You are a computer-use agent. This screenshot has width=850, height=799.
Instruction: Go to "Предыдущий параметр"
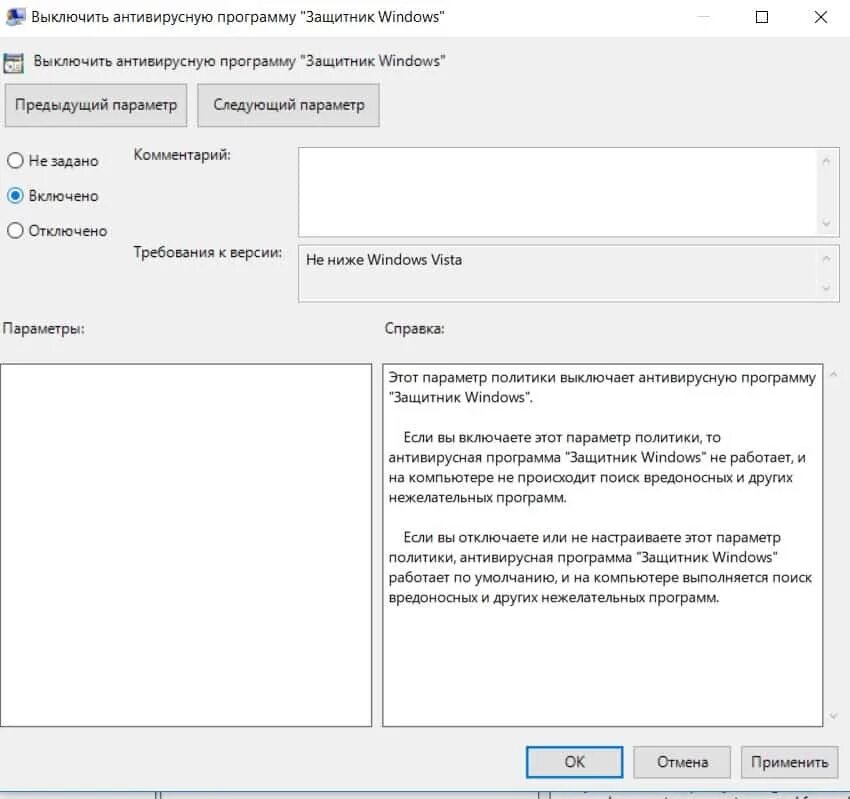pyautogui.click(x=96, y=105)
